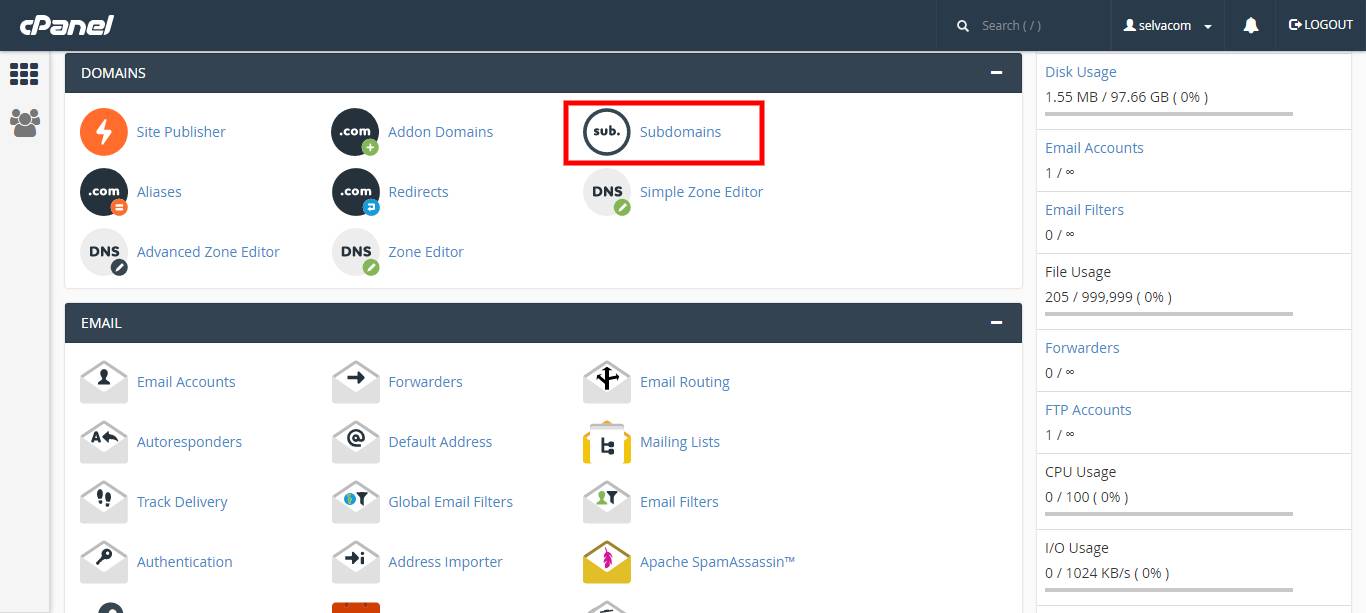Viewport: 1366px width, 613px height.
Task: Open the Aliases link
Action: tap(159, 192)
